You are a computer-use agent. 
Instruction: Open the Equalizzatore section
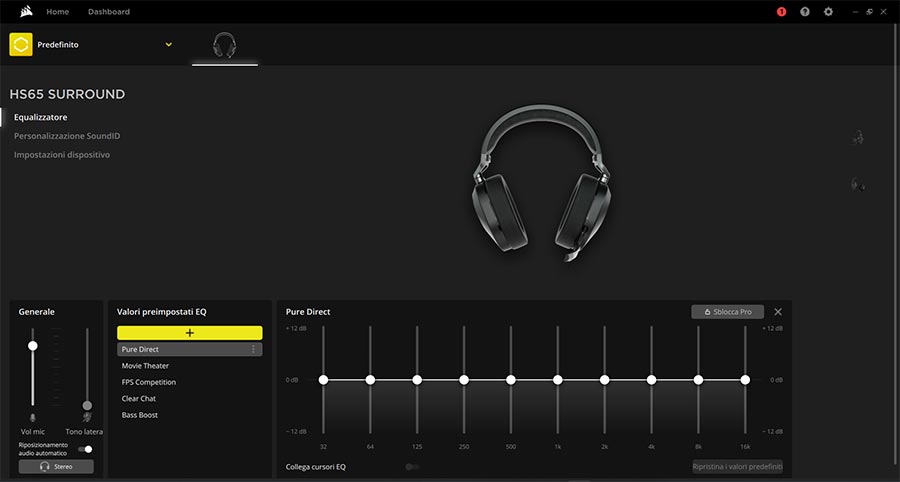(x=41, y=117)
